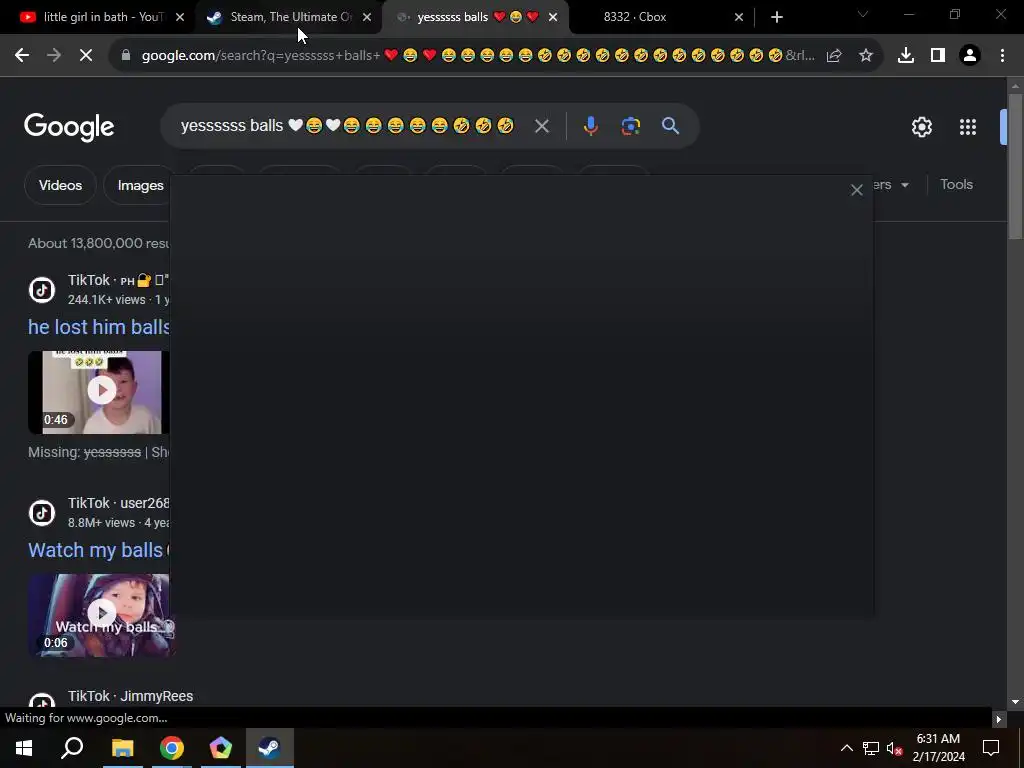Open the Google apps grid
The image size is (1024, 768).
pyautogui.click(x=968, y=127)
